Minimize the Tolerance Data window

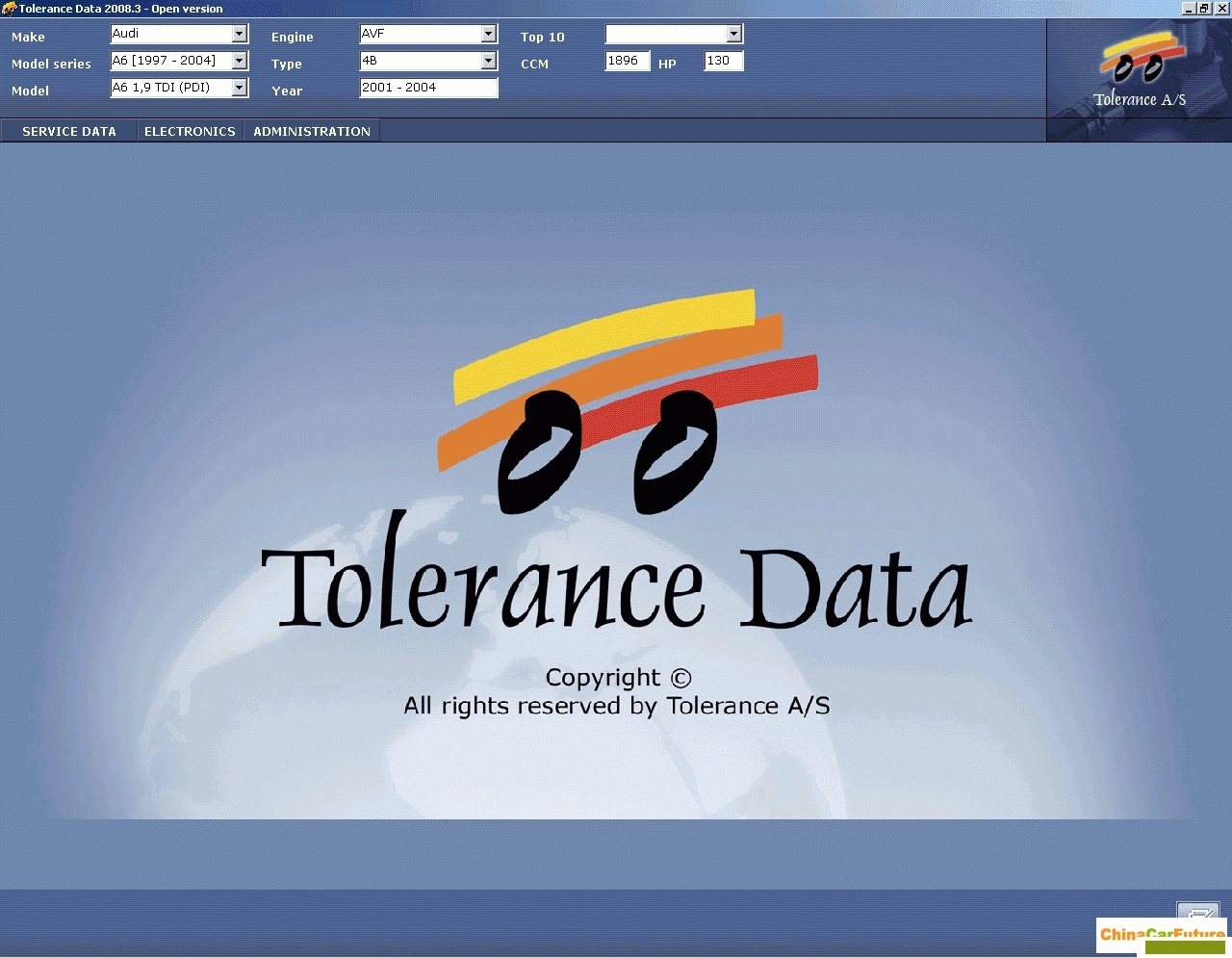(1190, 9)
